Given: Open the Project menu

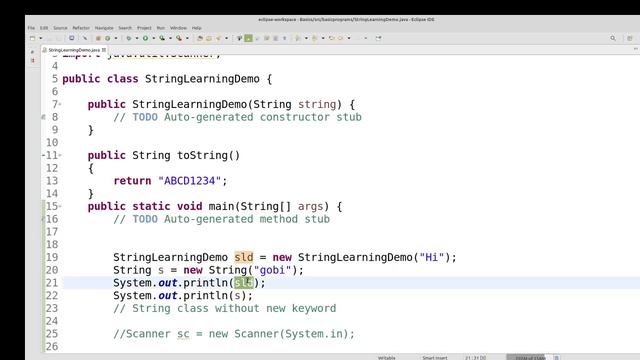Looking at the screenshot, I should 144,28.
